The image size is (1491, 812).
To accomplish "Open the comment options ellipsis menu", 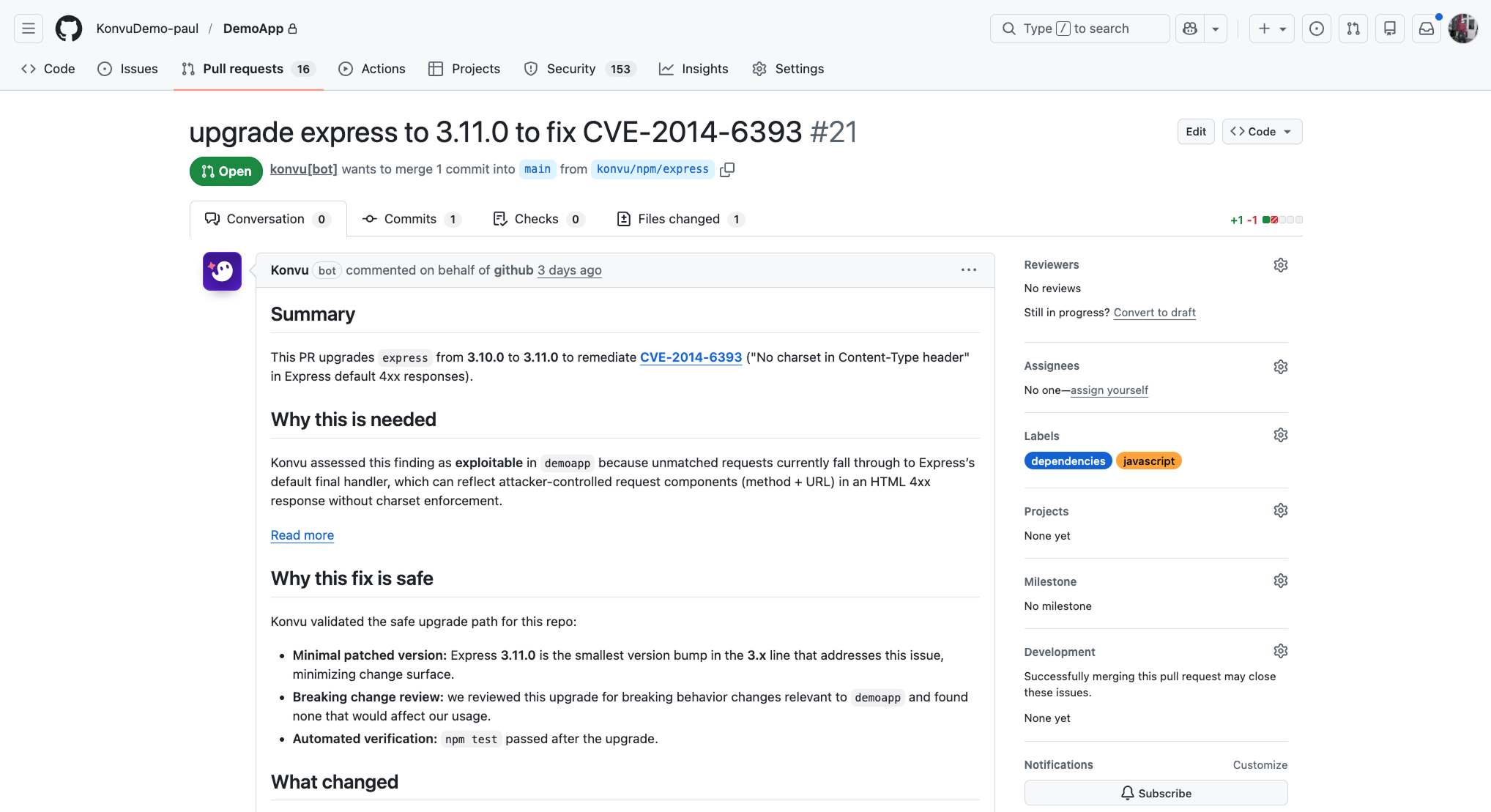I will [968, 269].
